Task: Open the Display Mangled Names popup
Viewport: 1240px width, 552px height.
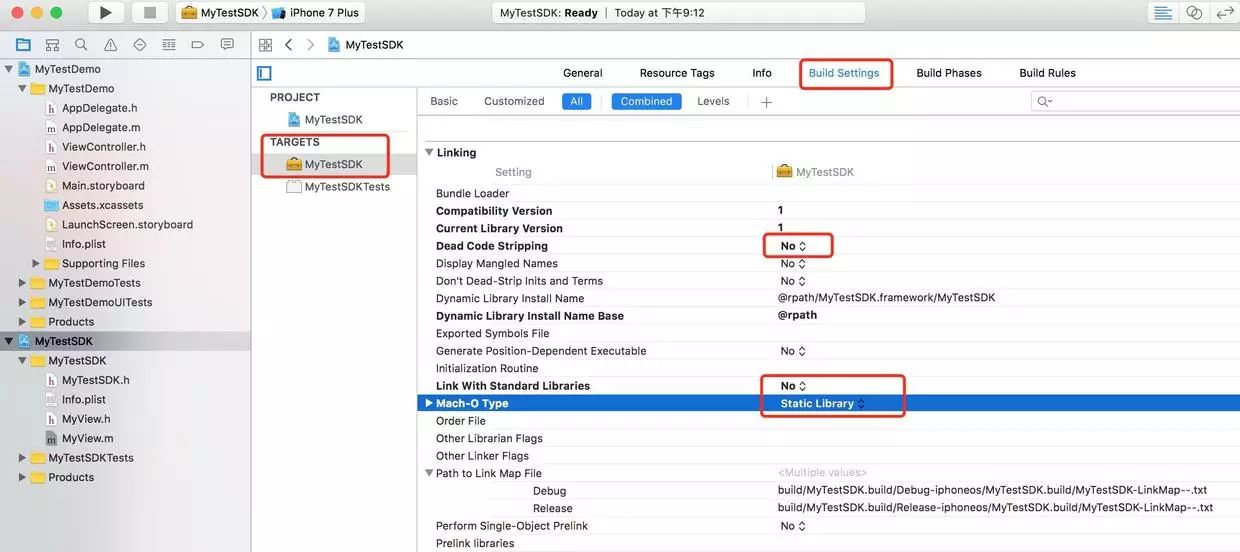Action: point(793,264)
